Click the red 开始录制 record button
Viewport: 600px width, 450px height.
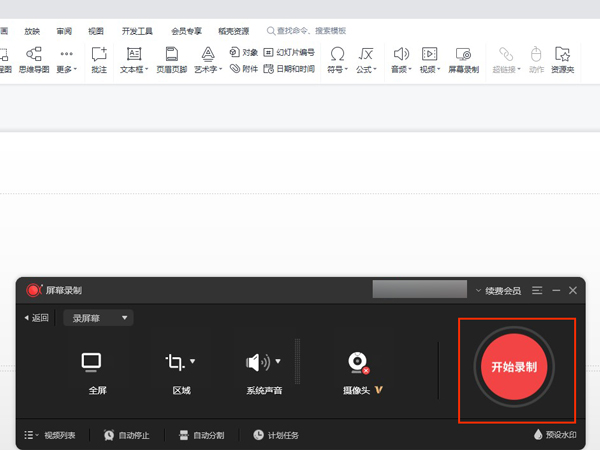tap(514, 367)
